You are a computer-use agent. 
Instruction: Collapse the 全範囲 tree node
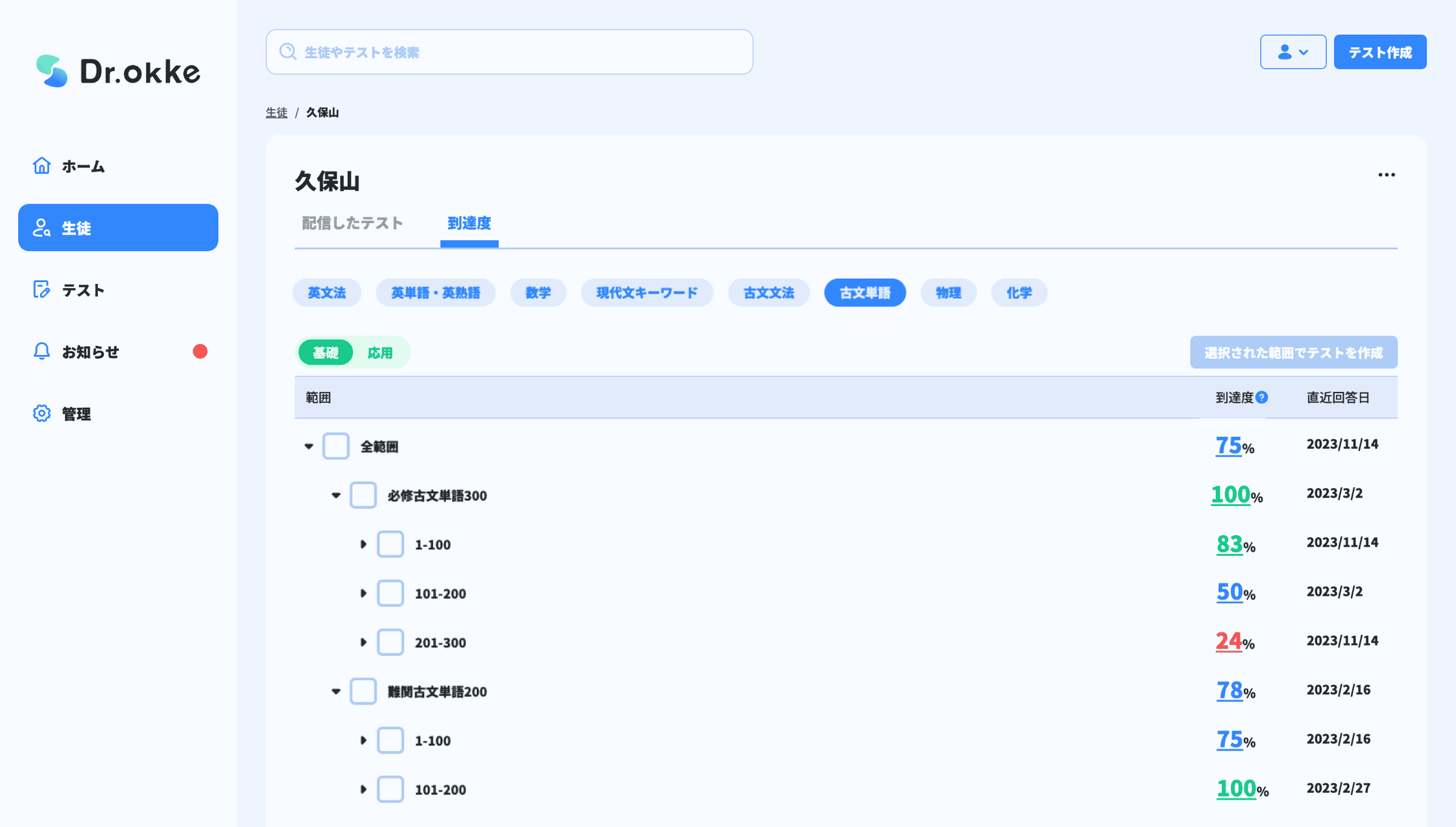click(308, 446)
